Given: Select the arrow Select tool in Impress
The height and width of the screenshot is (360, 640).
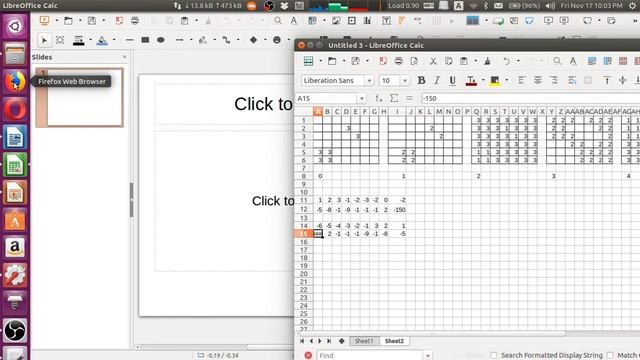Looking at the screenshot, I should click(x=44, y=40).
